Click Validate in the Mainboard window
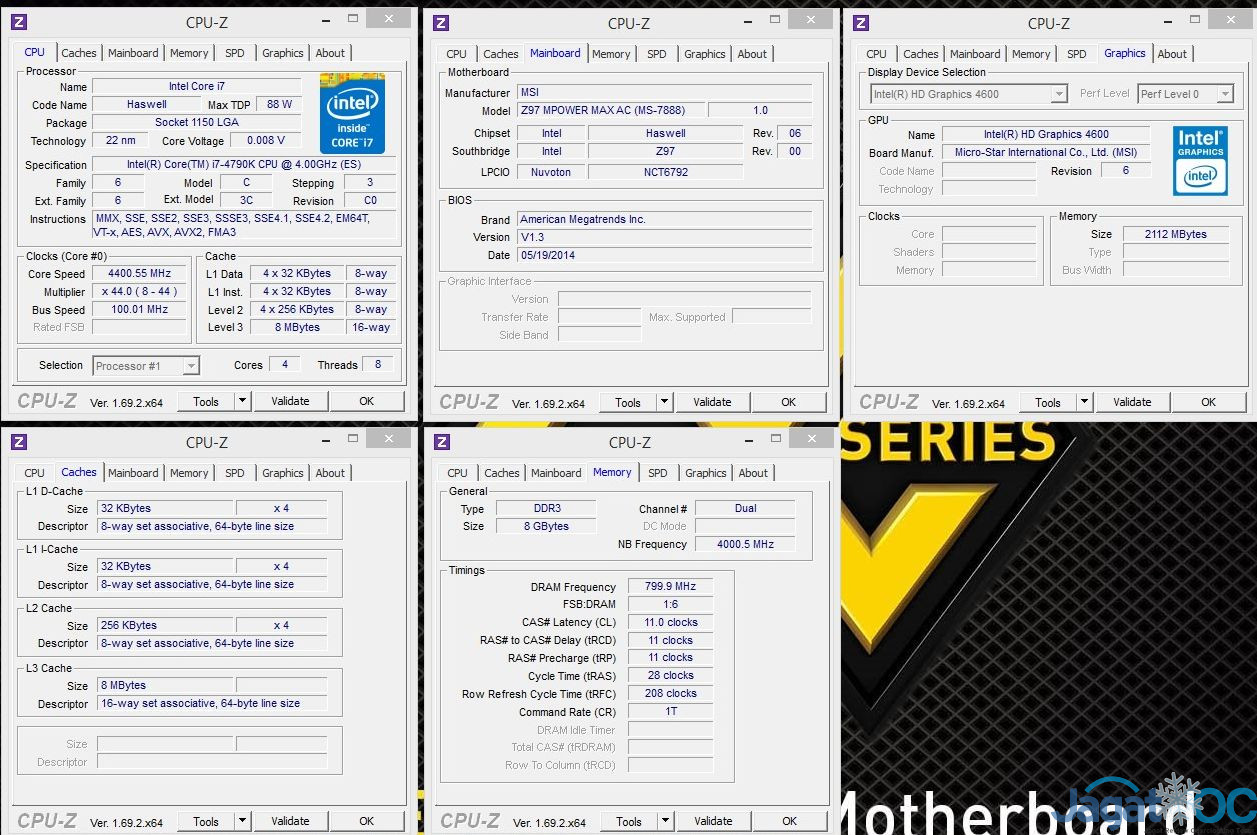The image size is (1257, 835). pyautogui.click(x=712, y=402)
